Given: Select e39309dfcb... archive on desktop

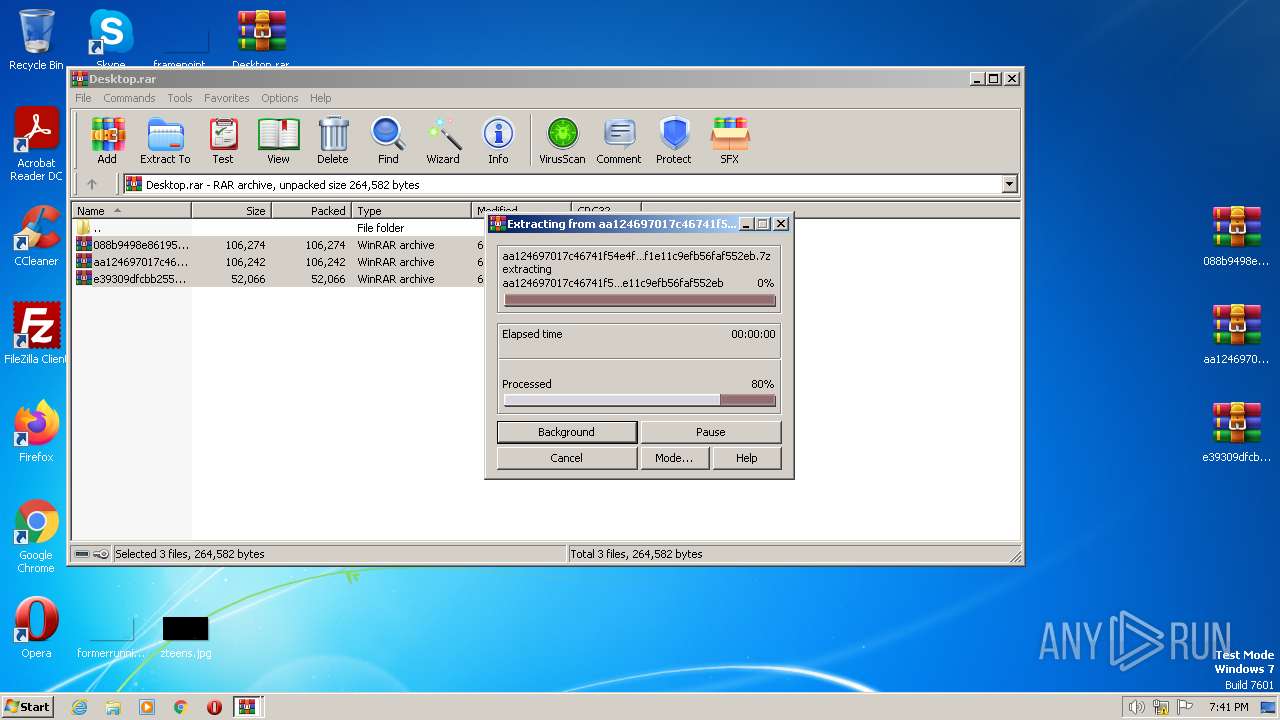Looking at the screenshot, I should (x=1237, y=432).
